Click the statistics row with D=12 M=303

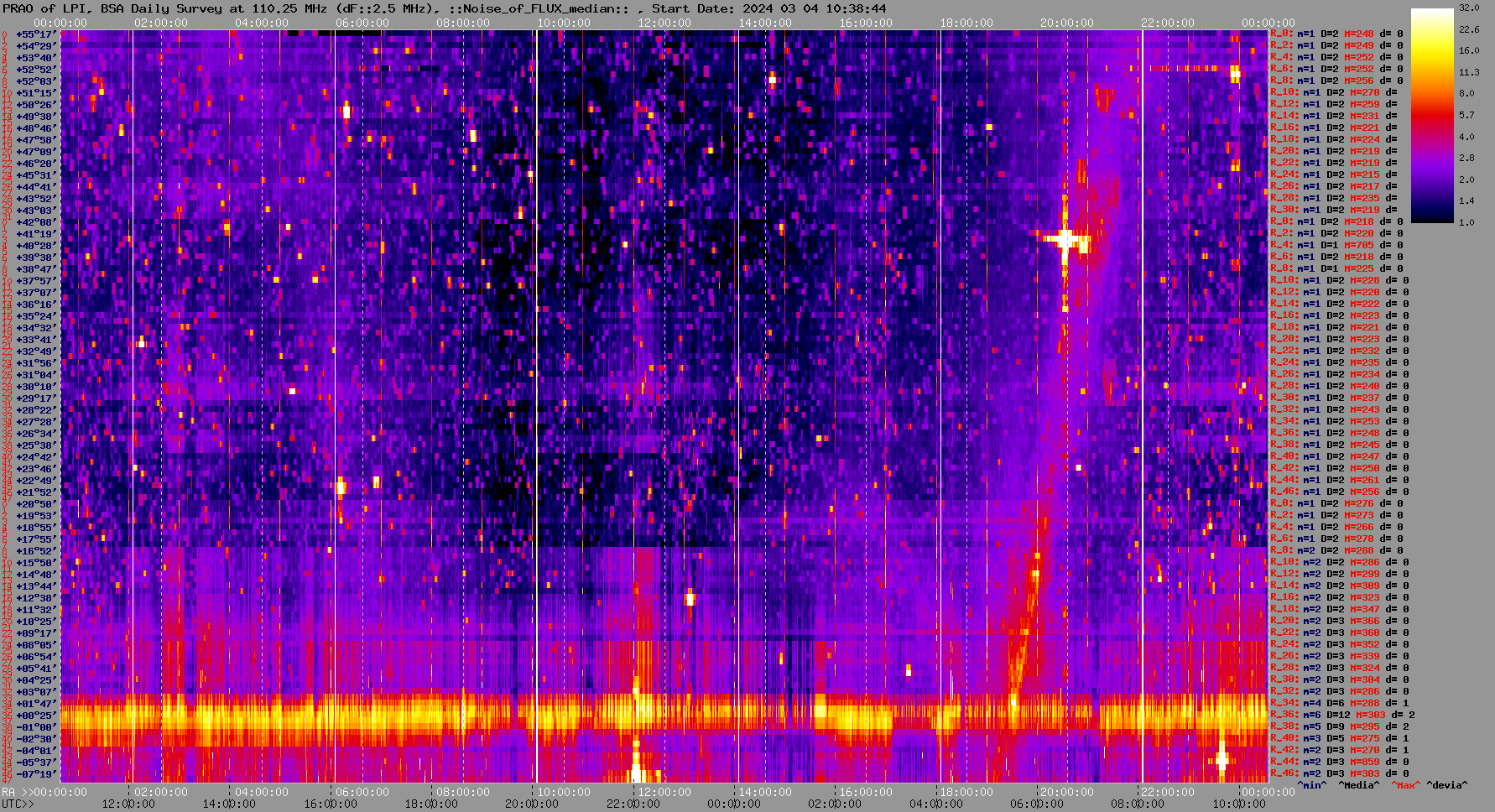pyautogui.click(x=1342, y=715)
